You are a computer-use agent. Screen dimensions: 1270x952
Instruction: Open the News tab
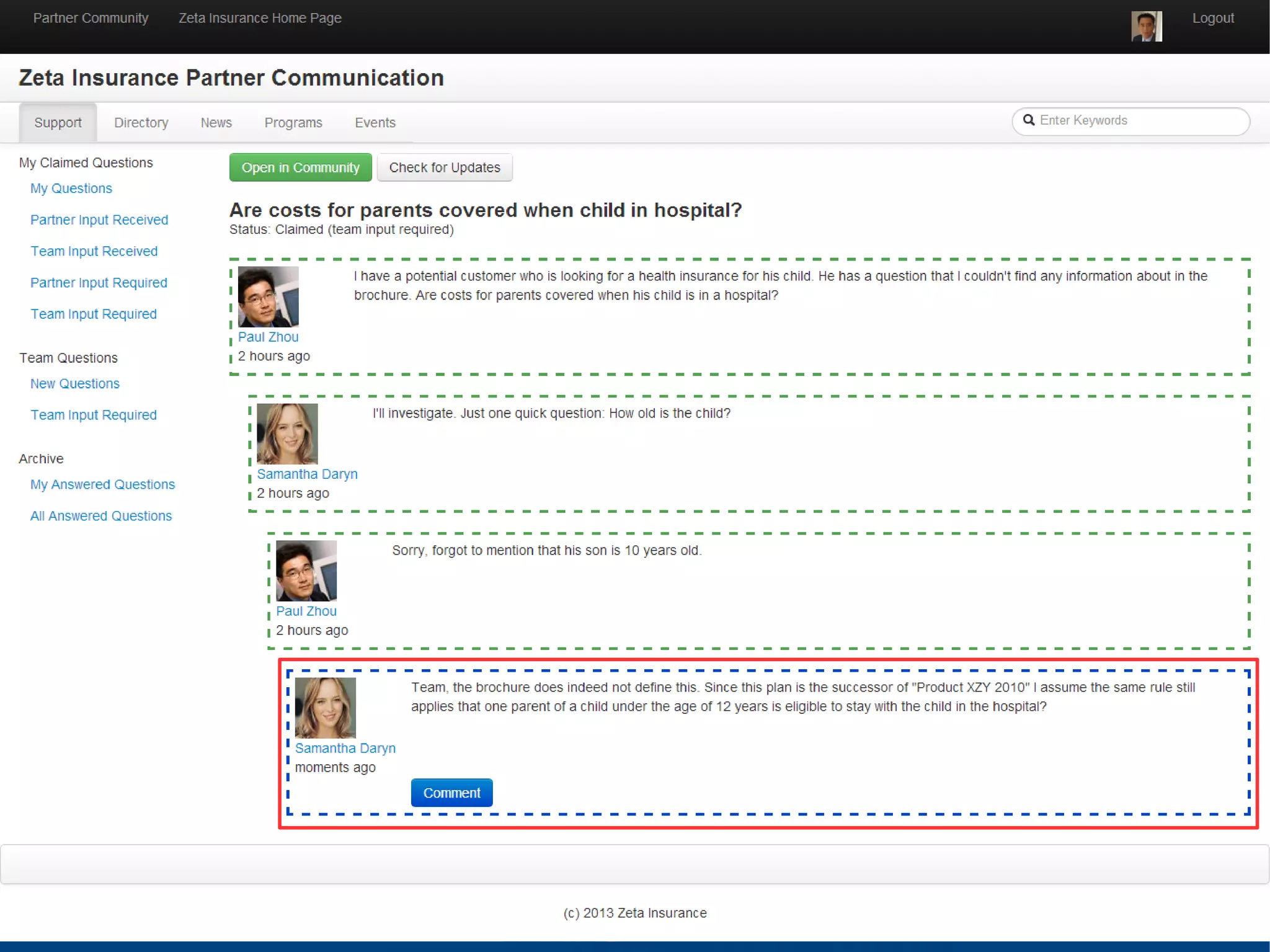coord(216,123)
